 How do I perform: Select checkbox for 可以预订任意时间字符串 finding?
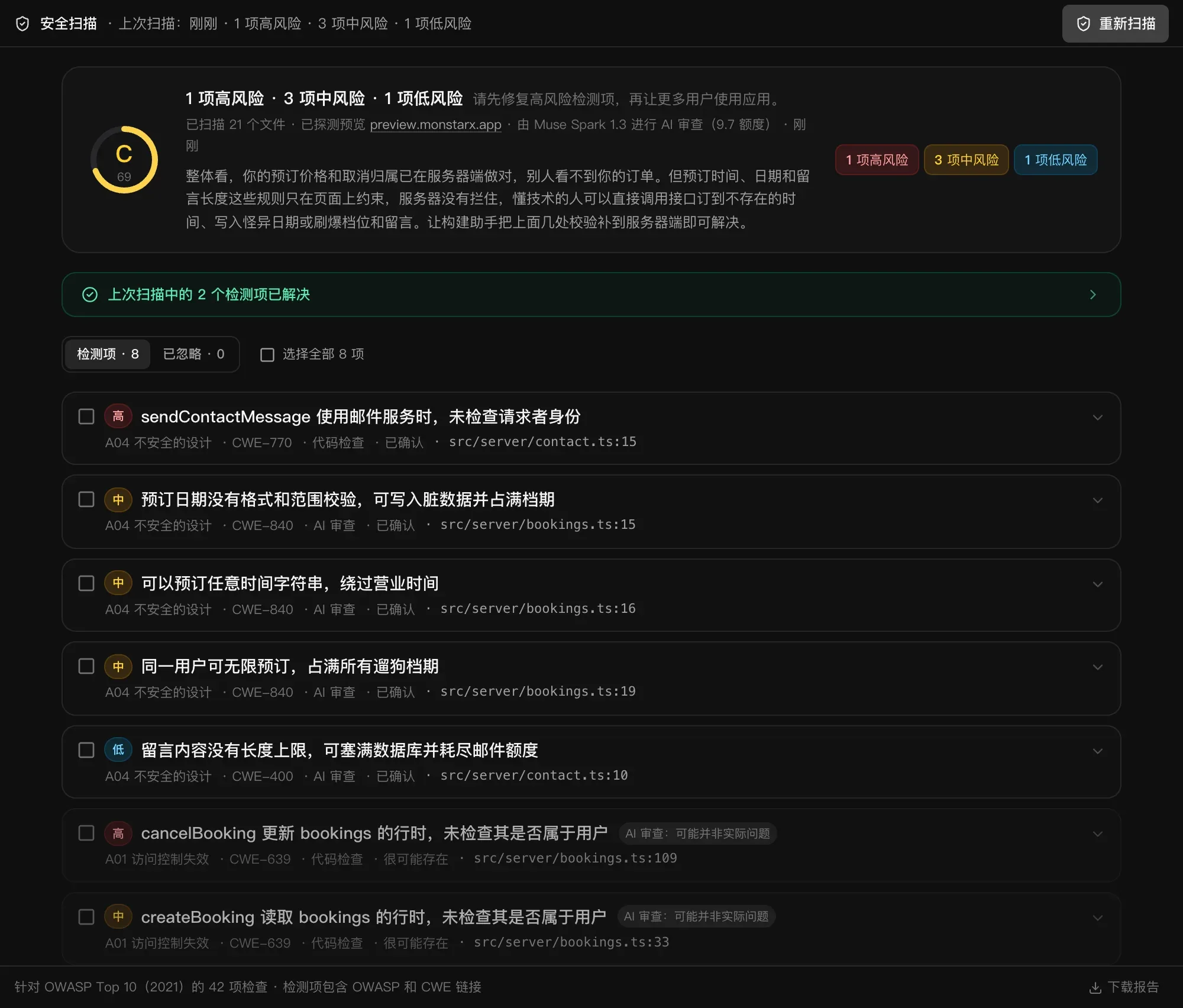click(x=86, y=583)
